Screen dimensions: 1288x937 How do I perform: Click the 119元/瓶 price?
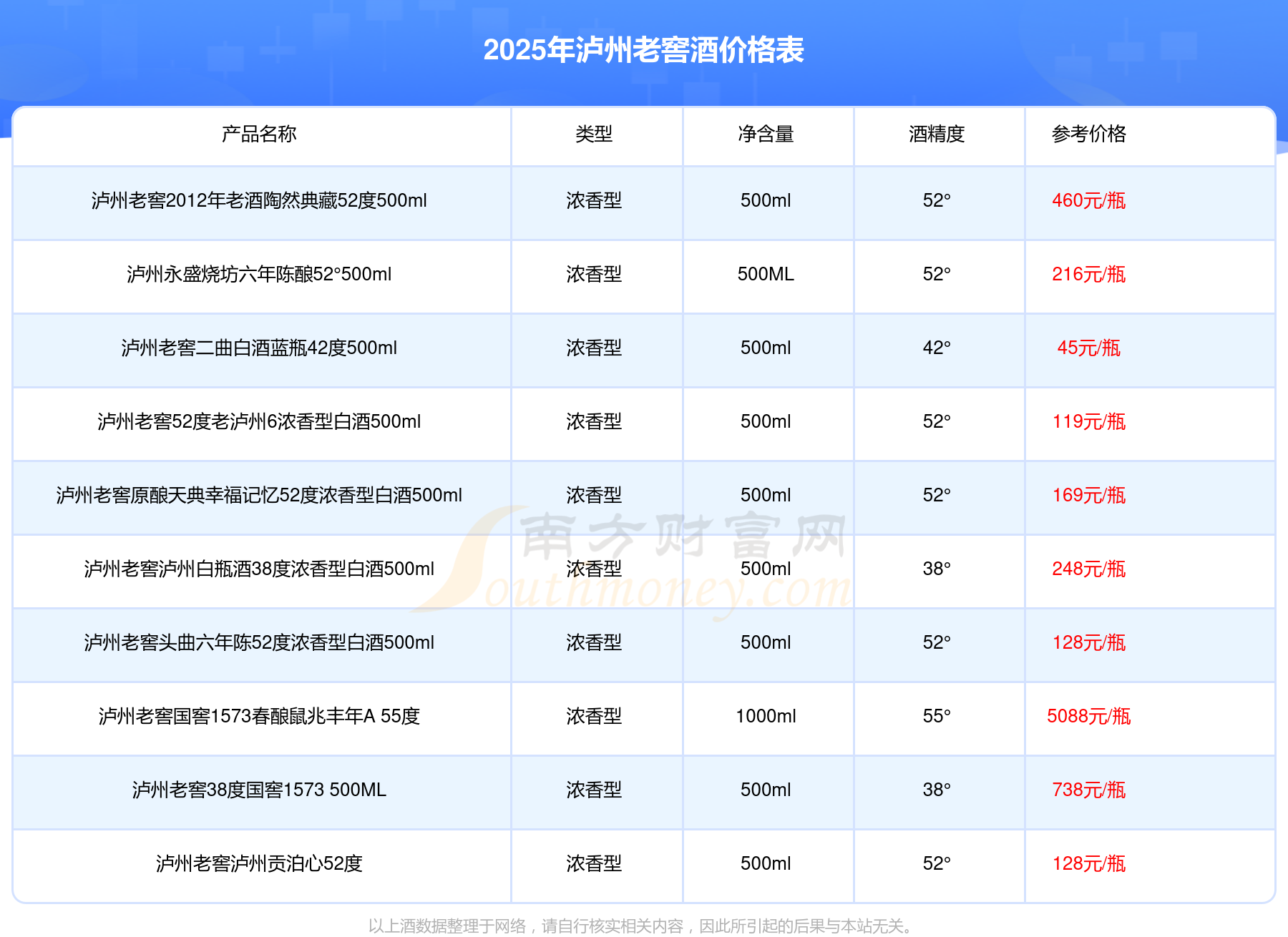click(1088, 422)
